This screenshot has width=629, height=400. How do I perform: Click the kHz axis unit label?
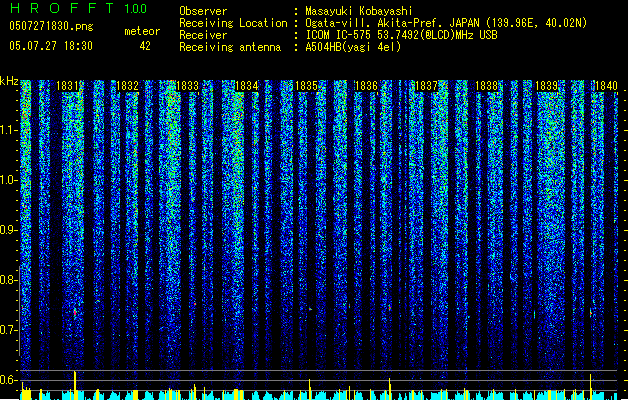[x=9, y=81]
